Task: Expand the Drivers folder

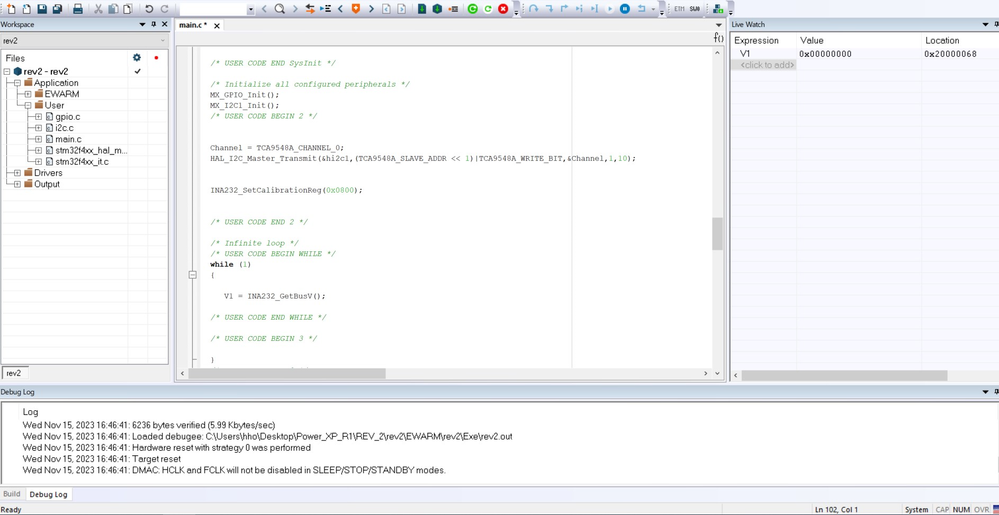Action: (x=17, y=173)
